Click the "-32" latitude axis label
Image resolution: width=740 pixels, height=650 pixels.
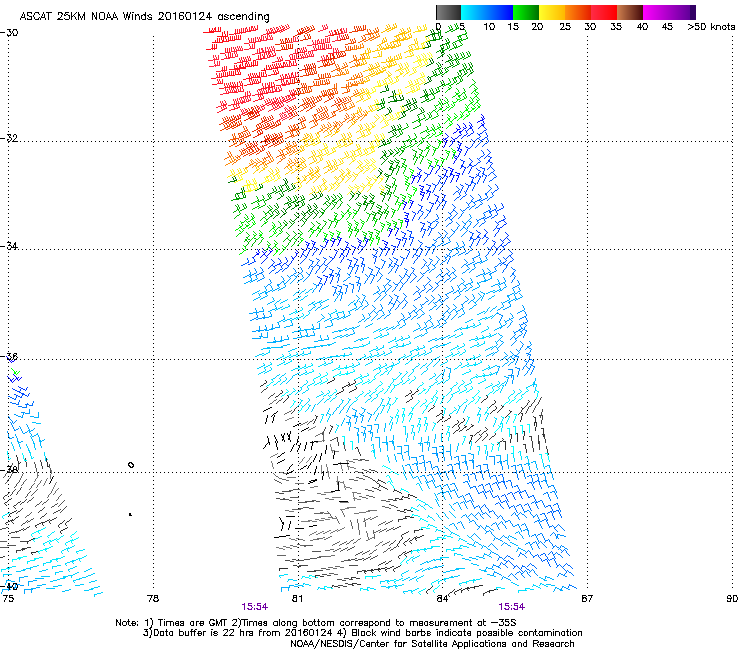(9, 138)
